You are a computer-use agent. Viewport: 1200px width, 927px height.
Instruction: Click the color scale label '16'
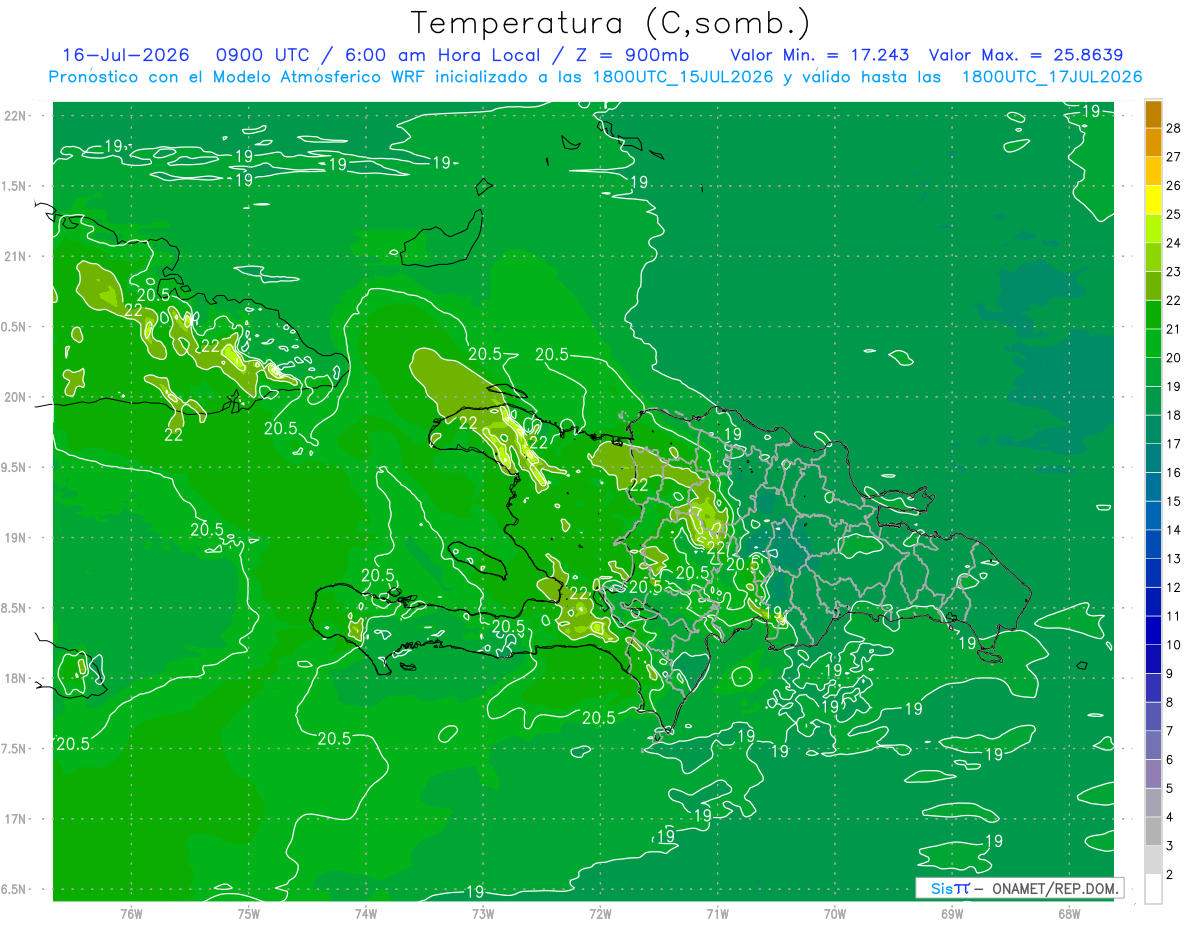point(1173,472)
